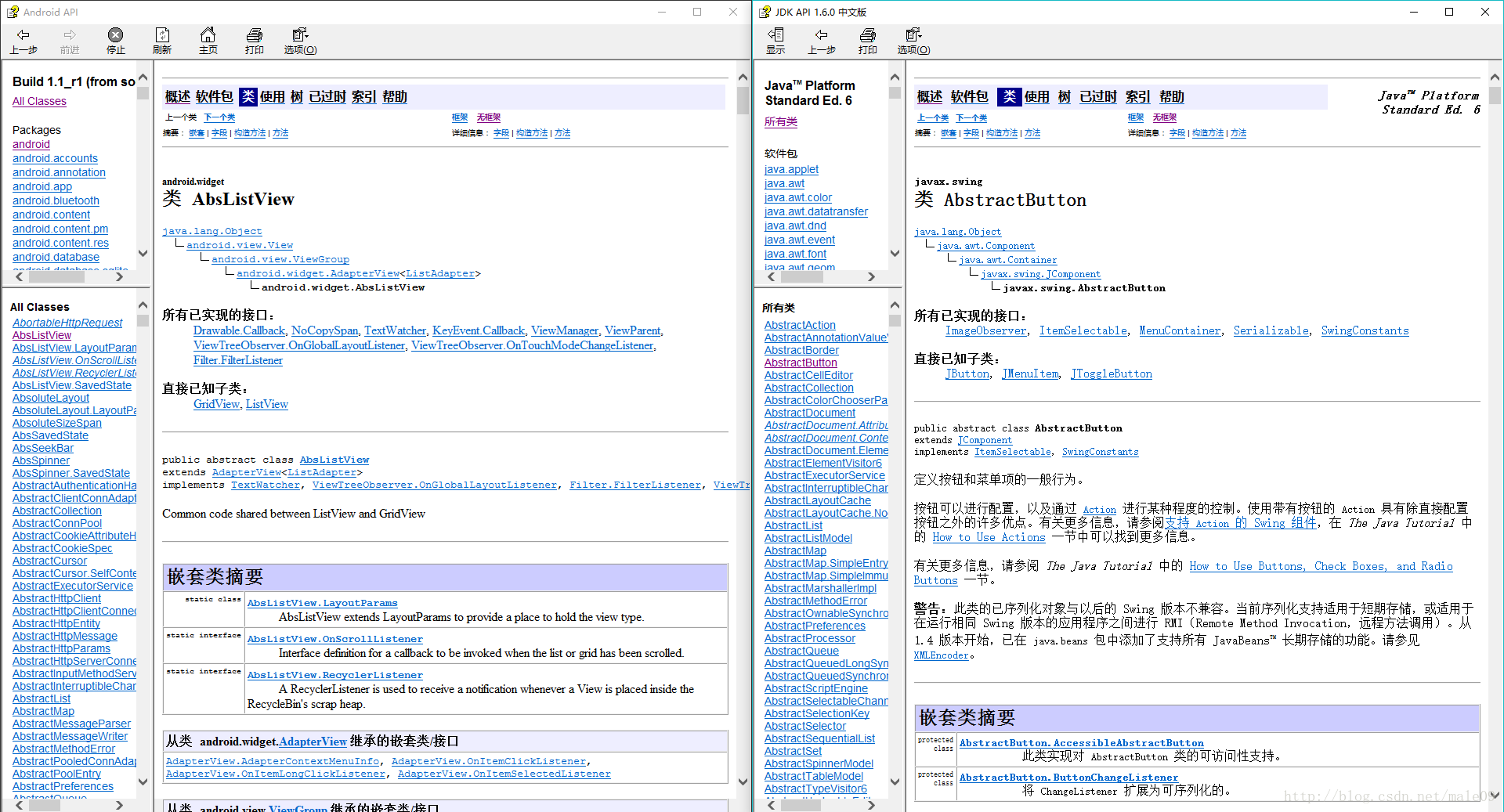Open android.bluetooth package link
The height and width of the screenshot is (812, 1504).
(x=56, y=200)
